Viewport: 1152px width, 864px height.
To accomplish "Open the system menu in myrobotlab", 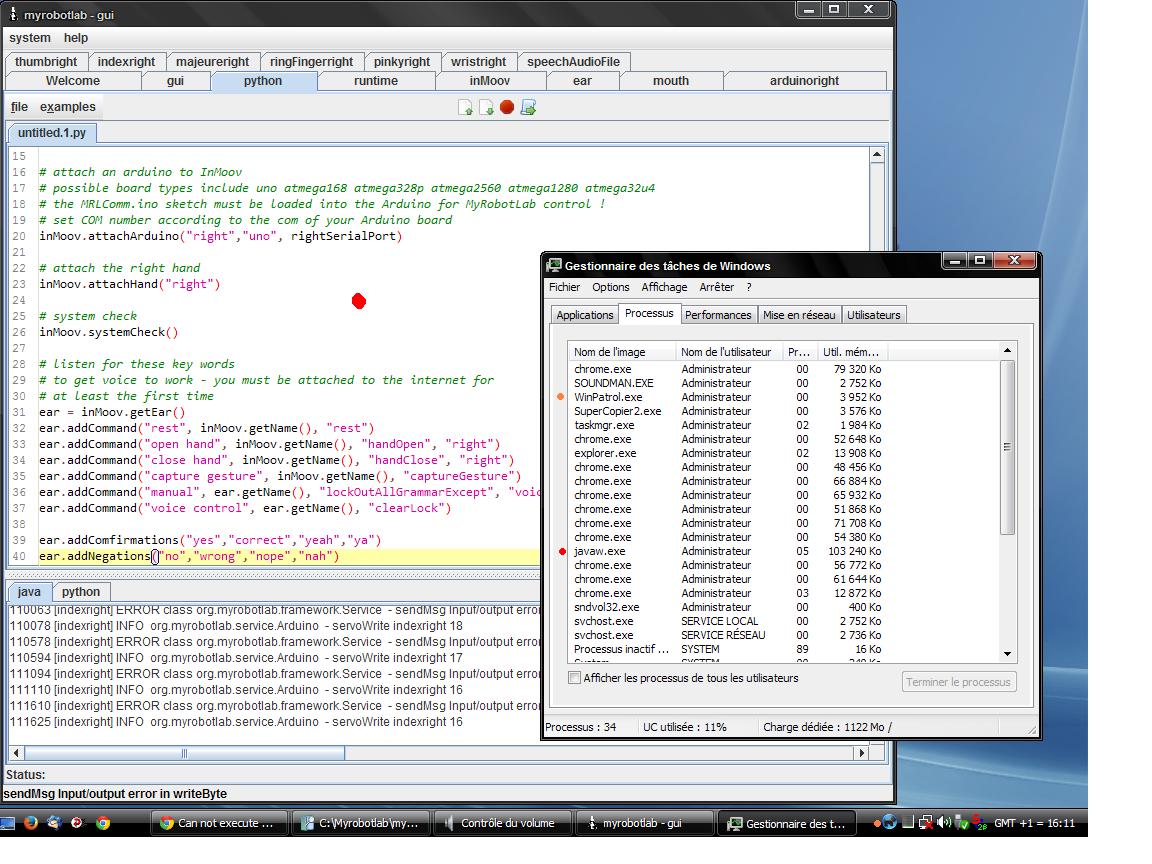I will (x=30, y=37).
